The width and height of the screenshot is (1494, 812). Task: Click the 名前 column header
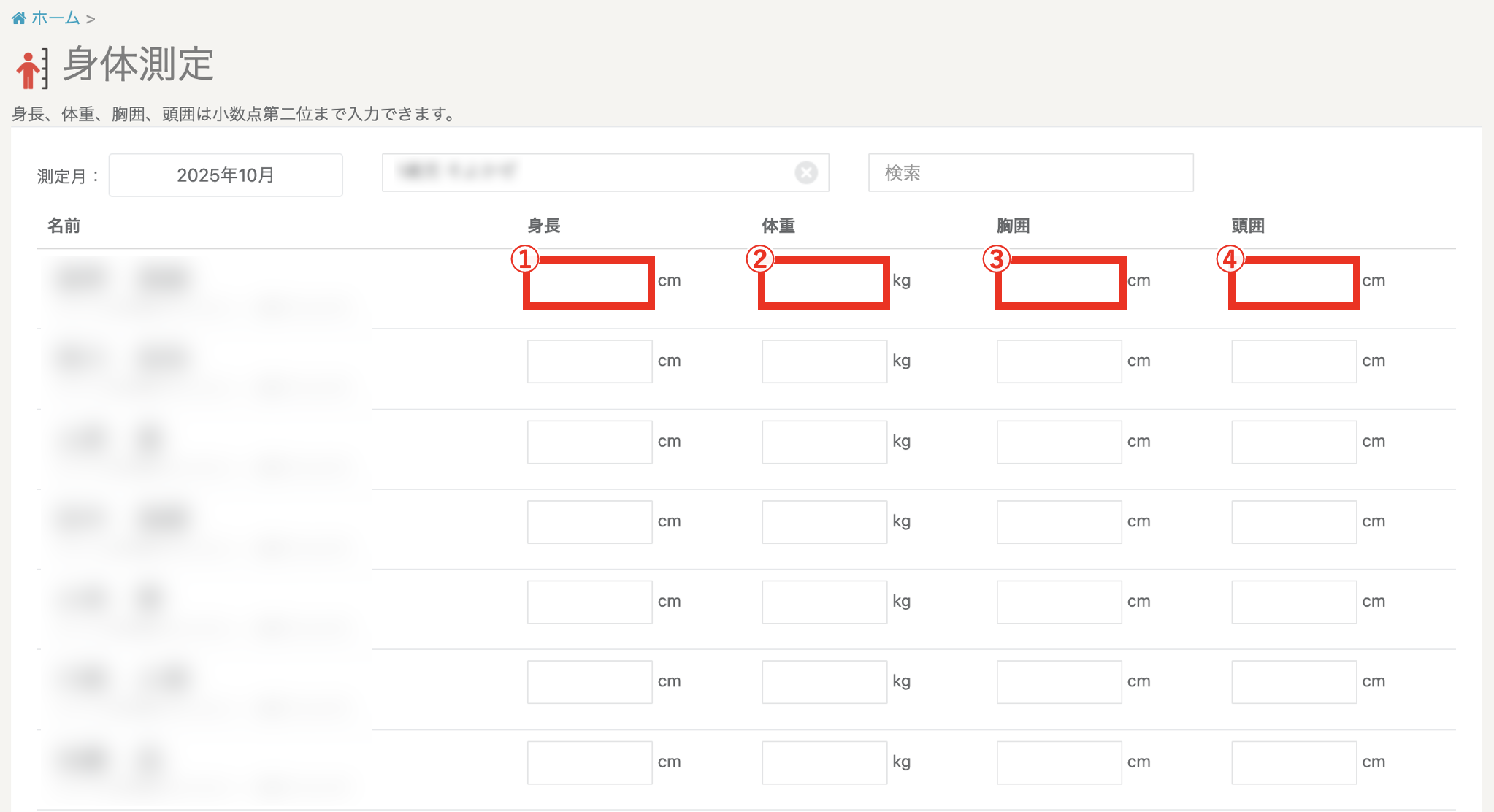64,226
